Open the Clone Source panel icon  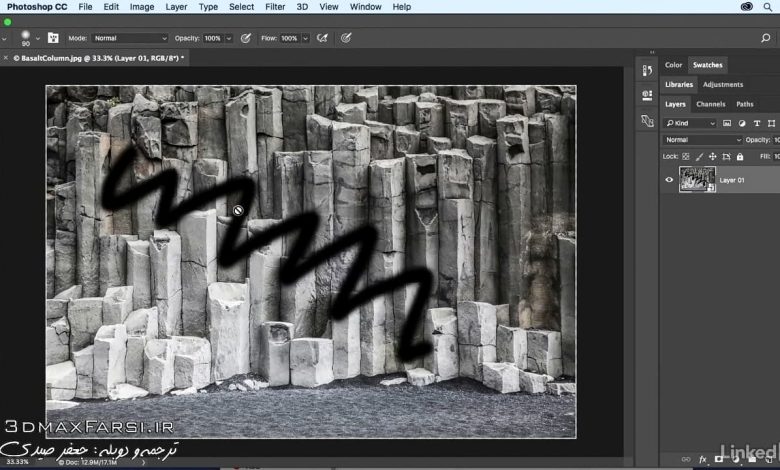[647, 120]
